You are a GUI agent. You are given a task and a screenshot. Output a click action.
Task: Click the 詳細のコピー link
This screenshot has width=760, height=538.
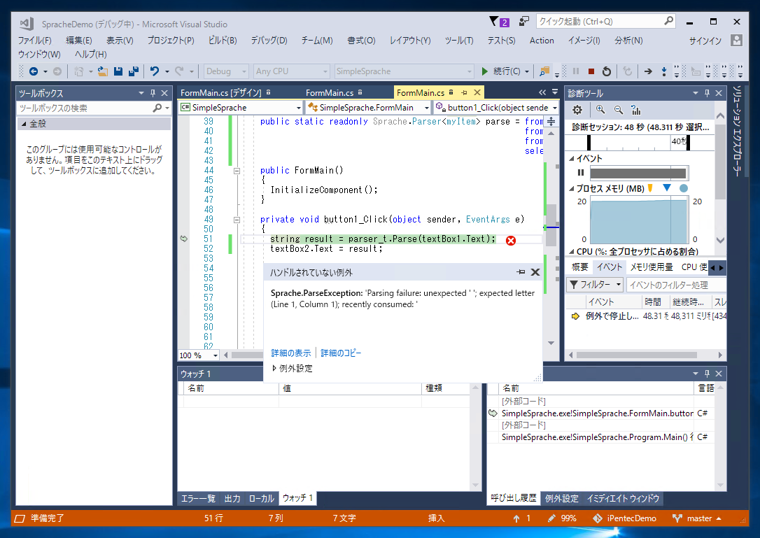[x=341, y=353]
